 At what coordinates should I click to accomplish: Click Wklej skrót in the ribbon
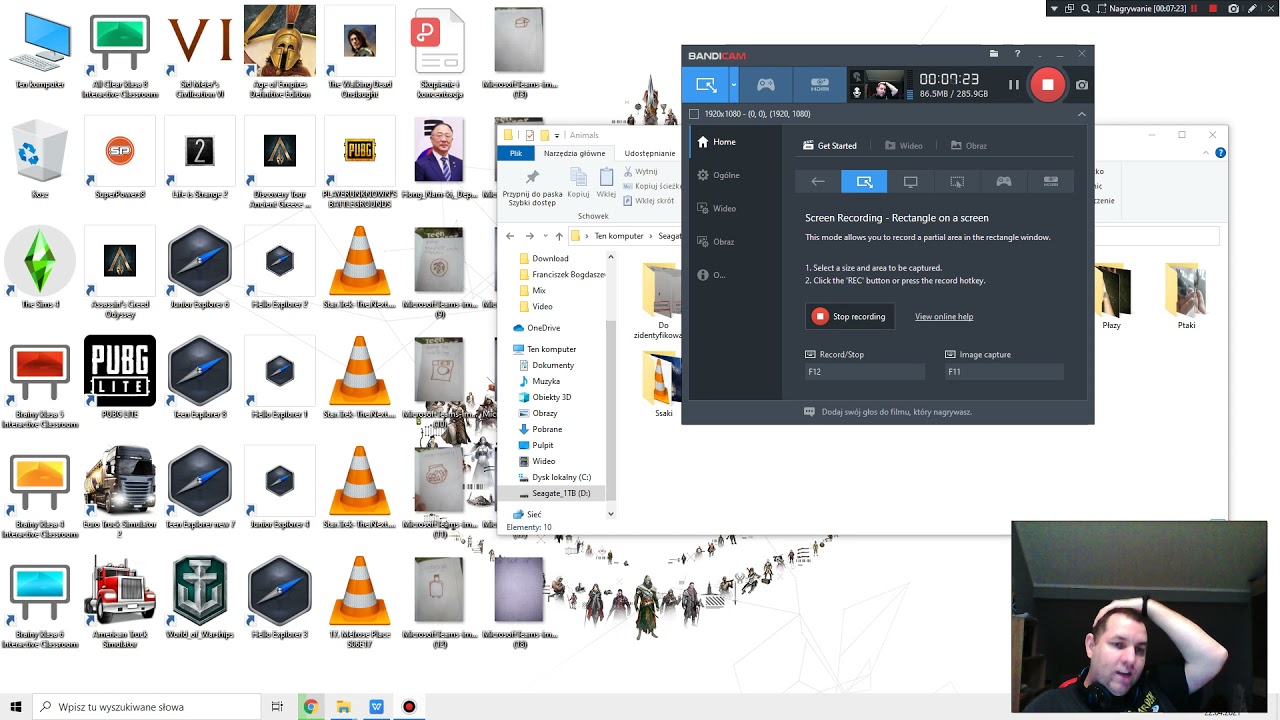click(x=647, y=200)
